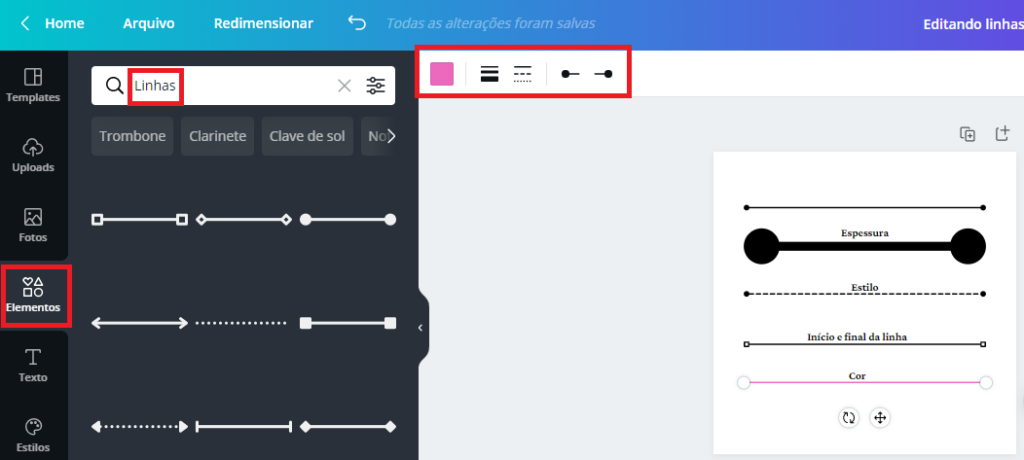Collapse the side panel with arrow handle
1024x460 pixels.
[x=421, y=327]
